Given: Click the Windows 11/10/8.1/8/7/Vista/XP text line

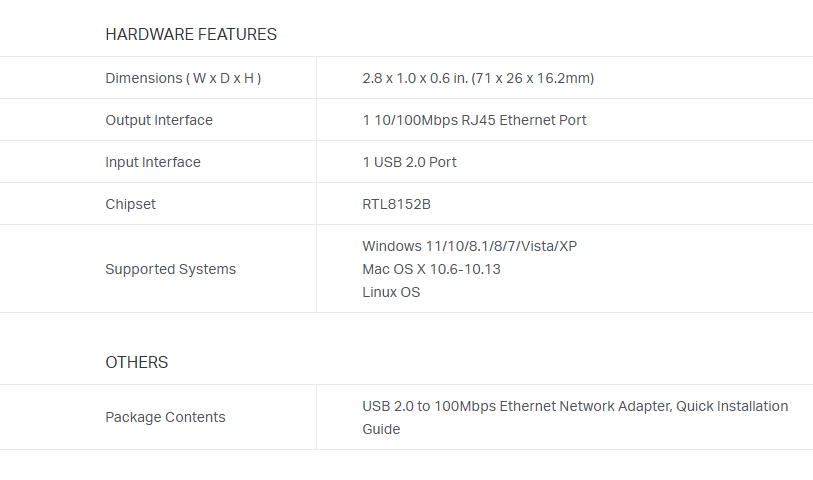Looking at the screenshot, I should 469,246.
